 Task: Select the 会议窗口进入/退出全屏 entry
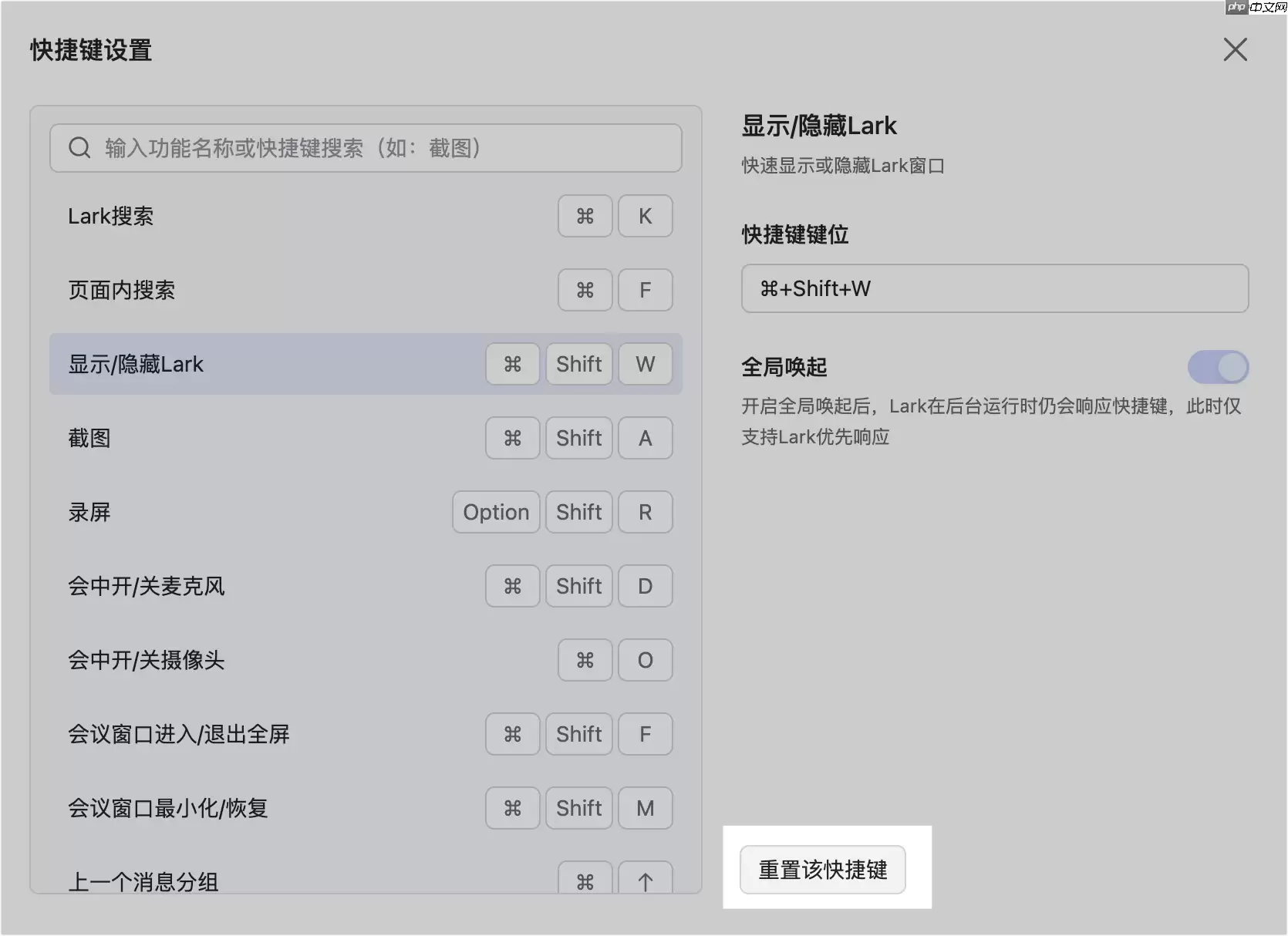231,733
